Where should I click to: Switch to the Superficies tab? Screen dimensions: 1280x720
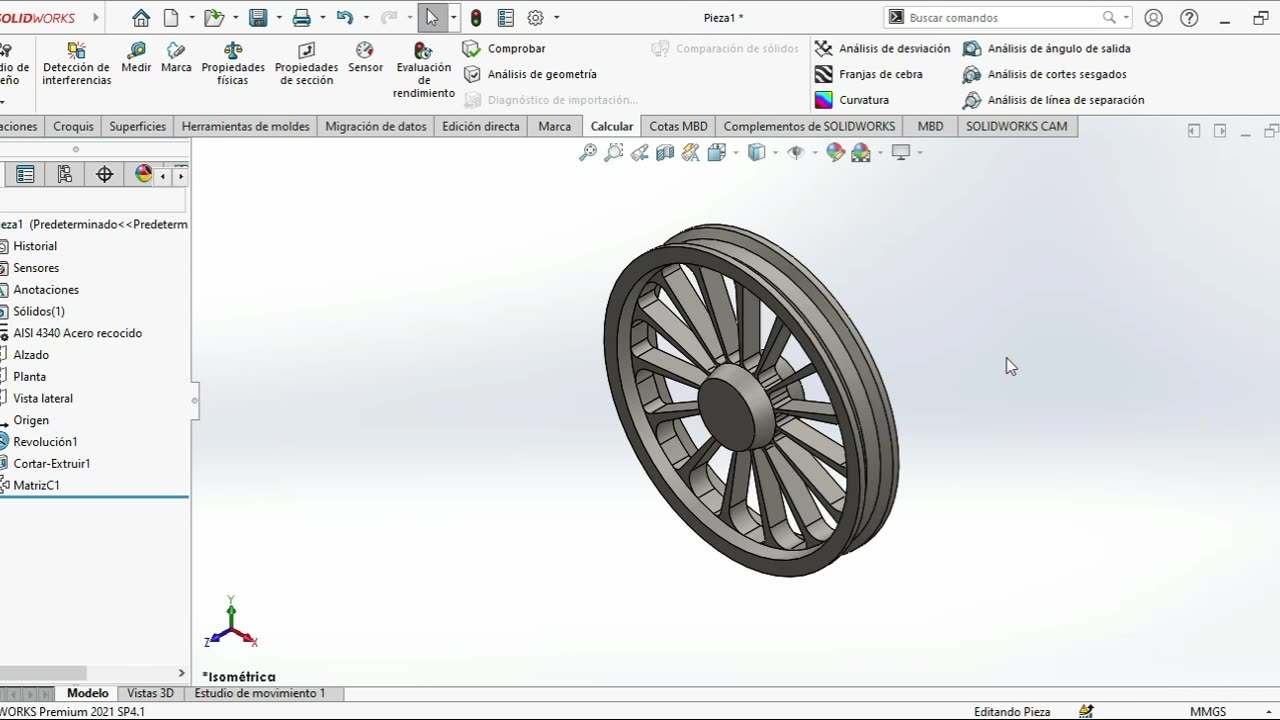(x=137, y=126)
